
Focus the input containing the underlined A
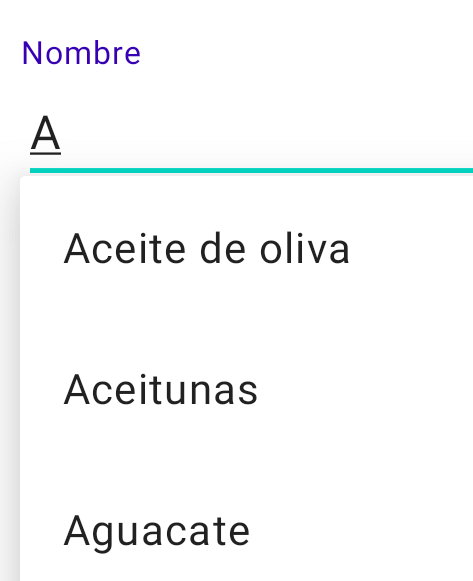(x=251, y=134)
